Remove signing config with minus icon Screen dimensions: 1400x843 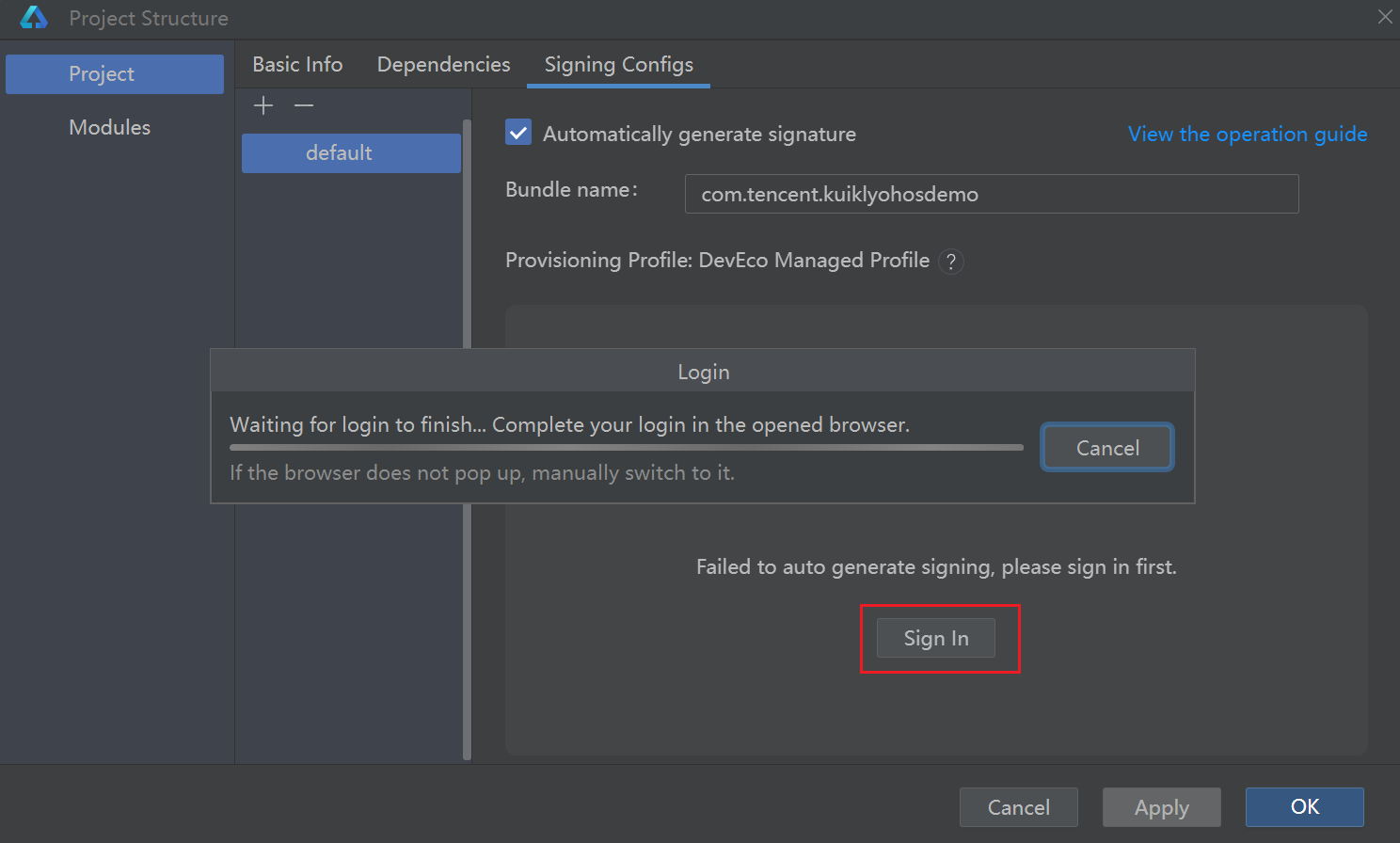pyautogui.click(x=304, y=105)
